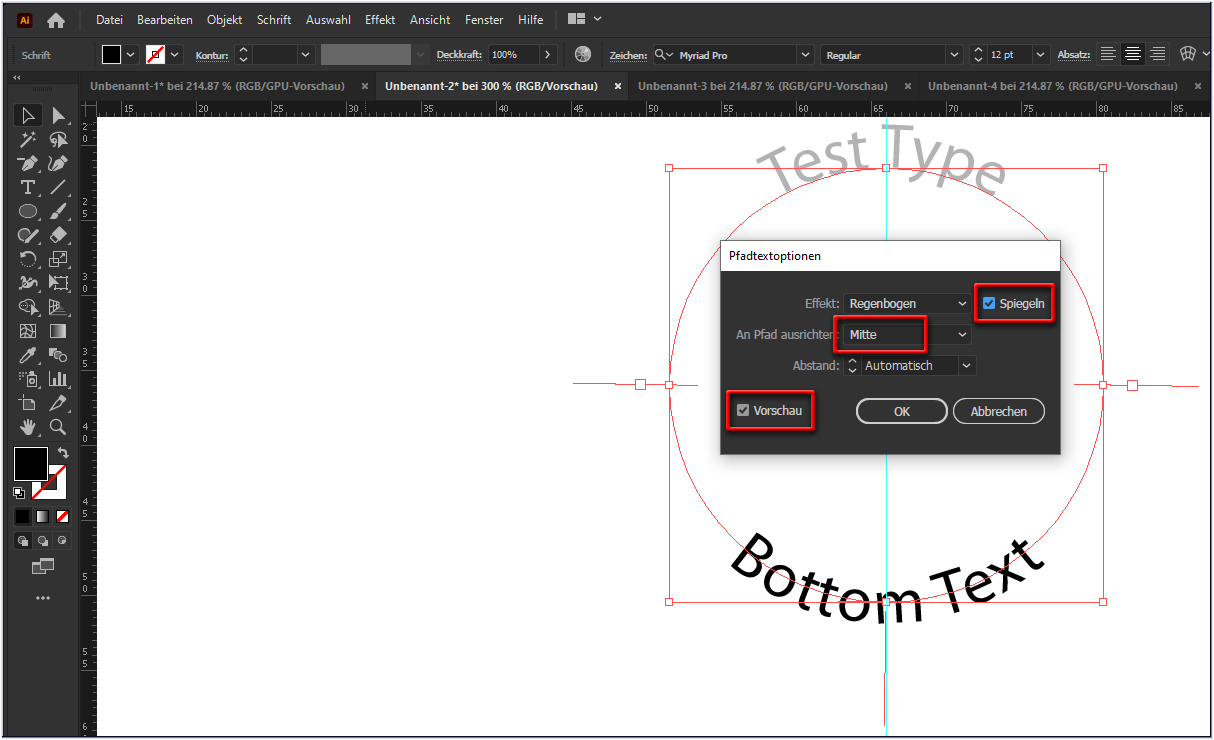Choose the Rotate tool
Screen dimensions: 1214x740
point(28,259)
